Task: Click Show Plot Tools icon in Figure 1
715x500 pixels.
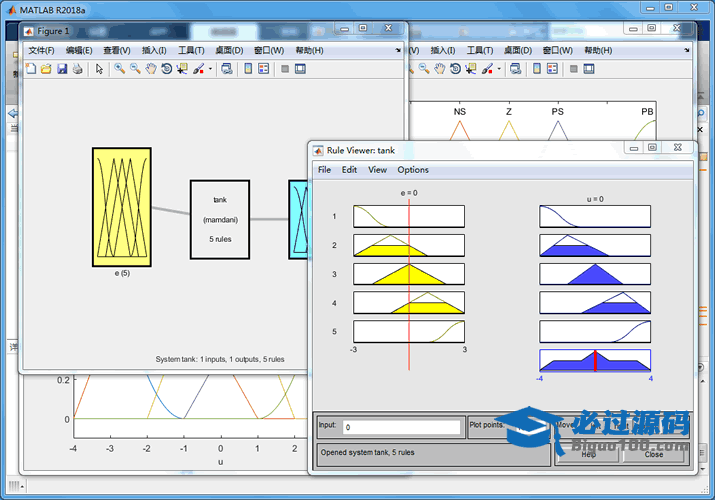Action: pos(301,69)
